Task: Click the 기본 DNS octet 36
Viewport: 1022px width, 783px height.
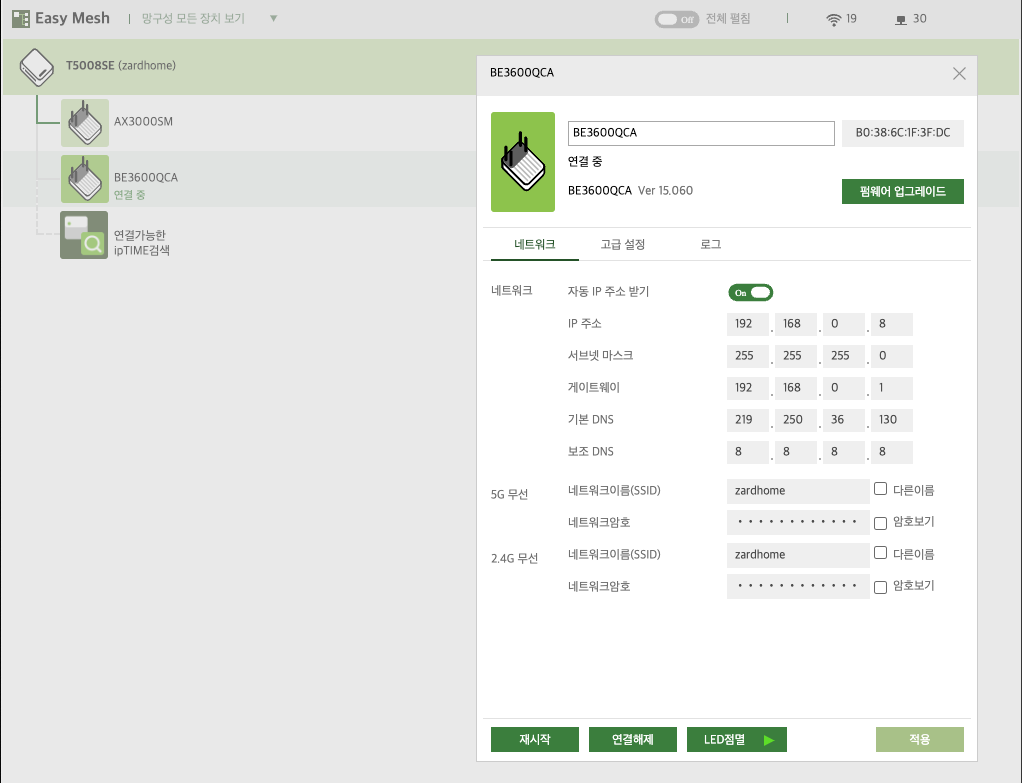Action: click(x=843, y=420)
